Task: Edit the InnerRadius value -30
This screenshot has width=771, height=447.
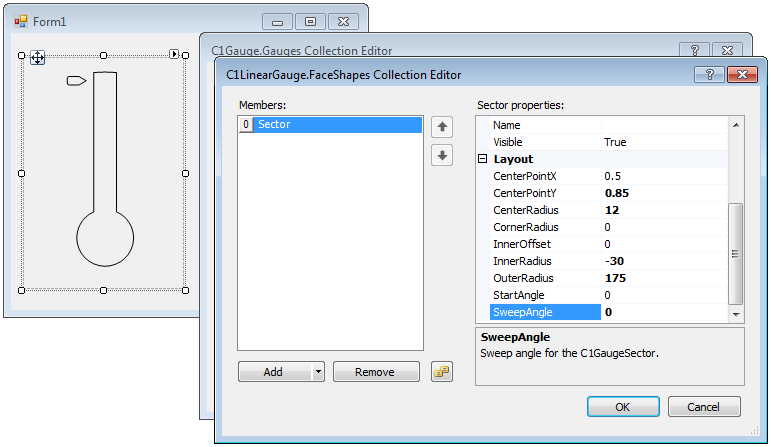Action: pos(664,261)
